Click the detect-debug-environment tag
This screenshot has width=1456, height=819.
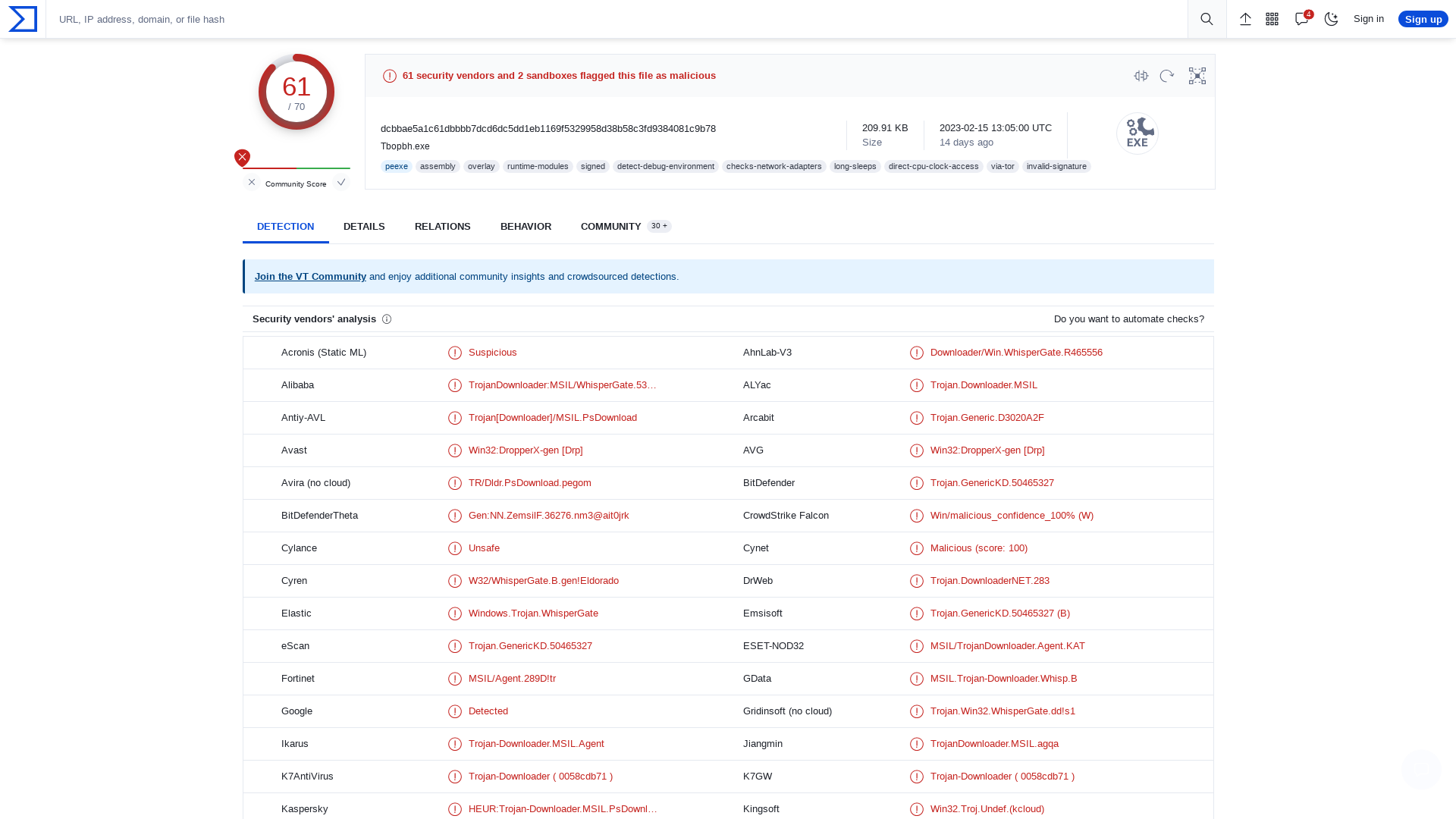[666, 166]
